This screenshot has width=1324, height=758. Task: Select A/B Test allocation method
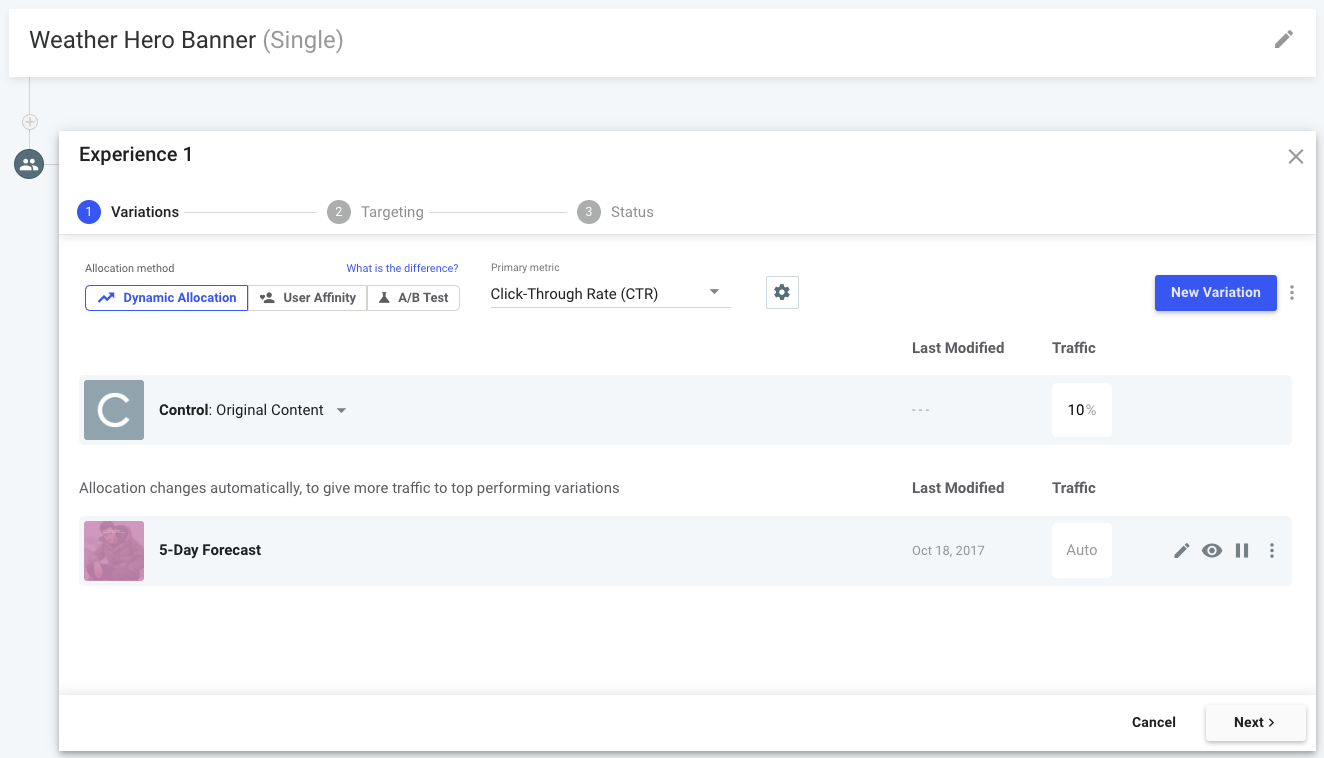tap(414, 298)
